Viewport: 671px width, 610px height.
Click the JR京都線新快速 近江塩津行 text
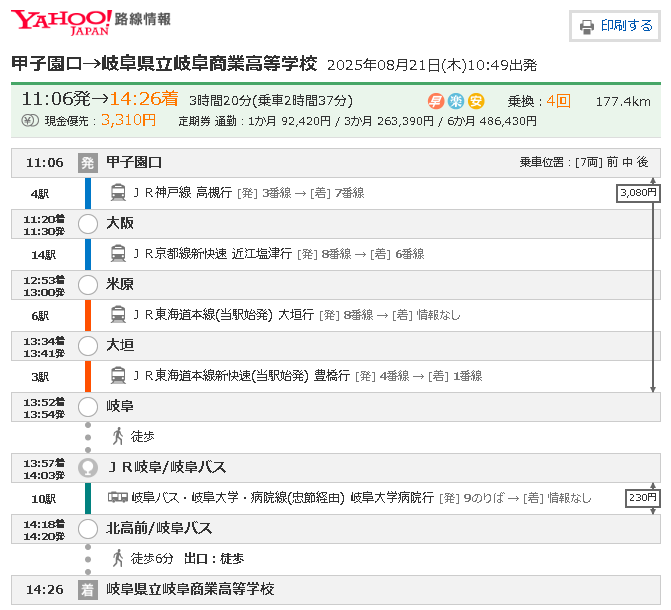click(x=212, y=254)
